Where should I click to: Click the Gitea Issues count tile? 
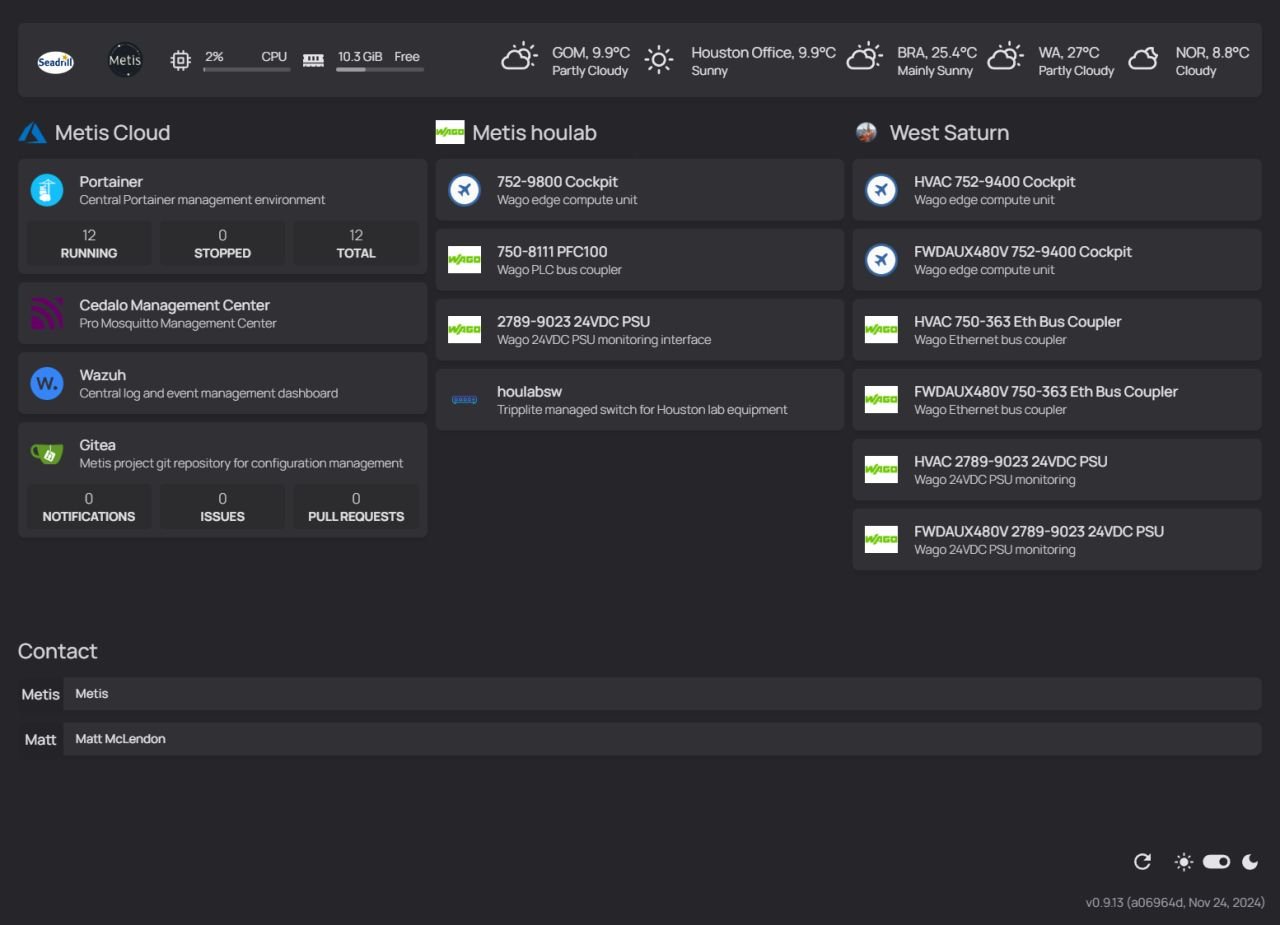[222, 507]
